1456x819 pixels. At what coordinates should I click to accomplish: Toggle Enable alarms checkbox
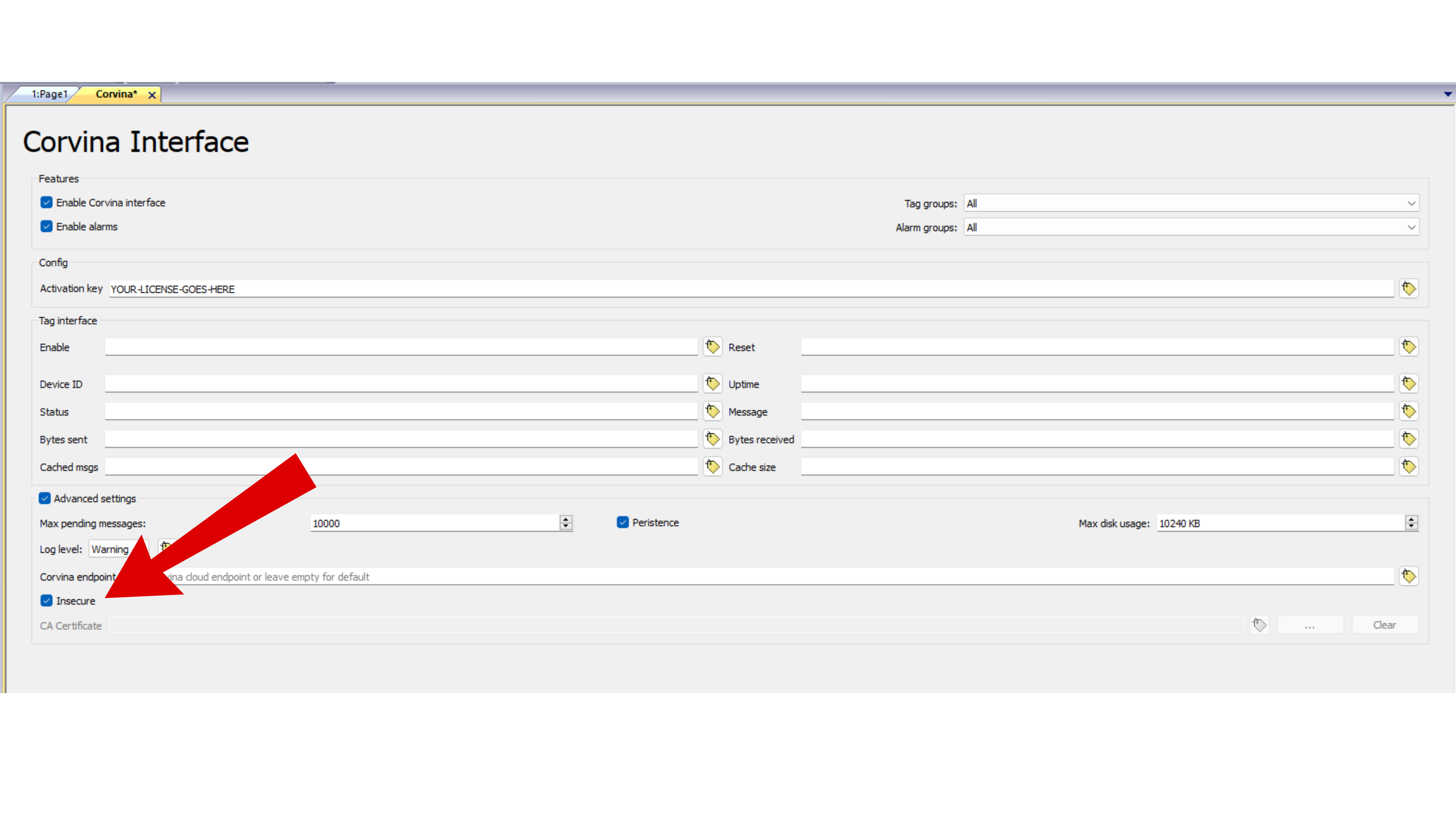(x=46, y=227)
